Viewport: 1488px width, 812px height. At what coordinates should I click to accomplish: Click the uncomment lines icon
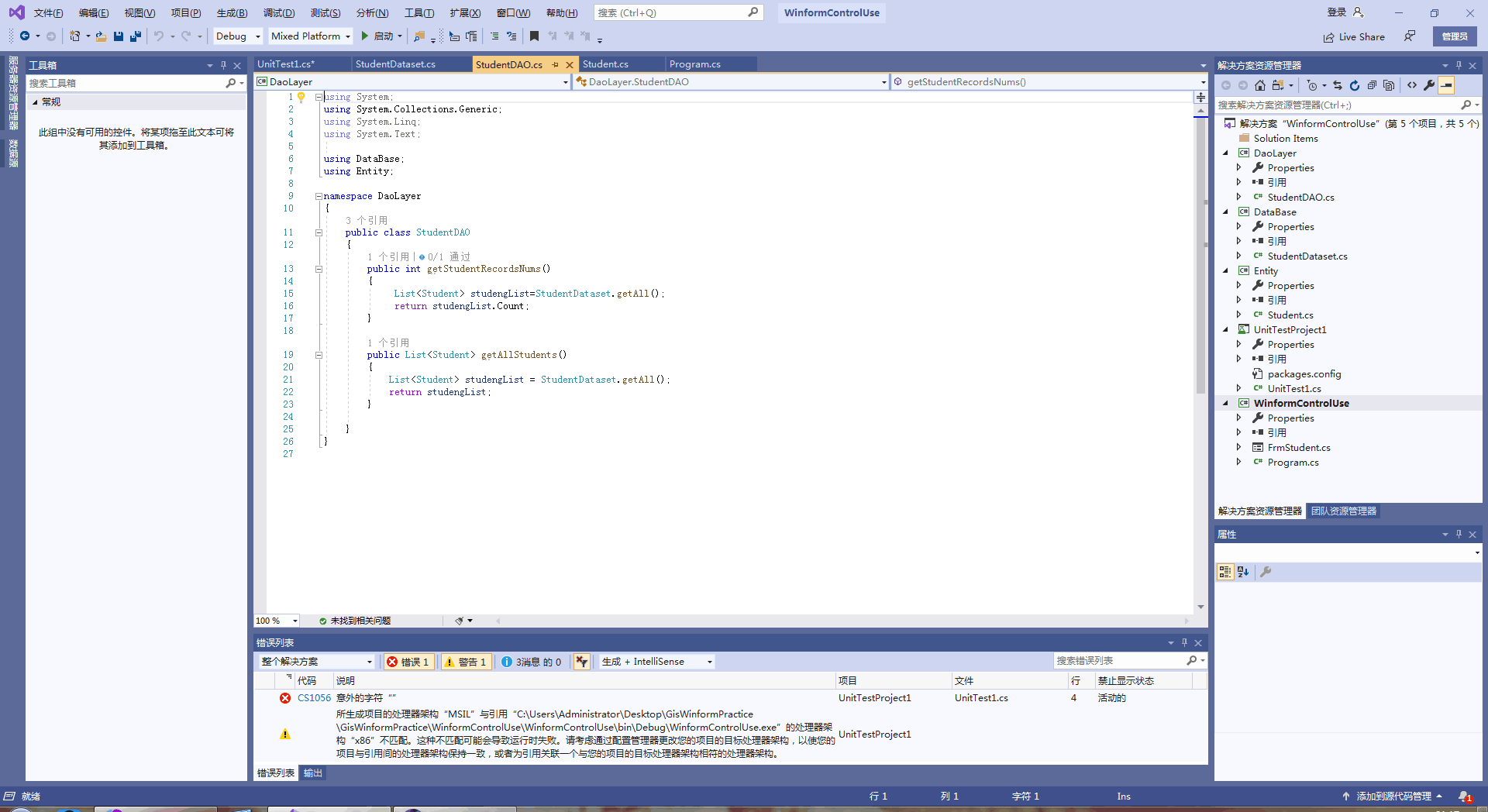pyautogui.click(x=511, y=36)
